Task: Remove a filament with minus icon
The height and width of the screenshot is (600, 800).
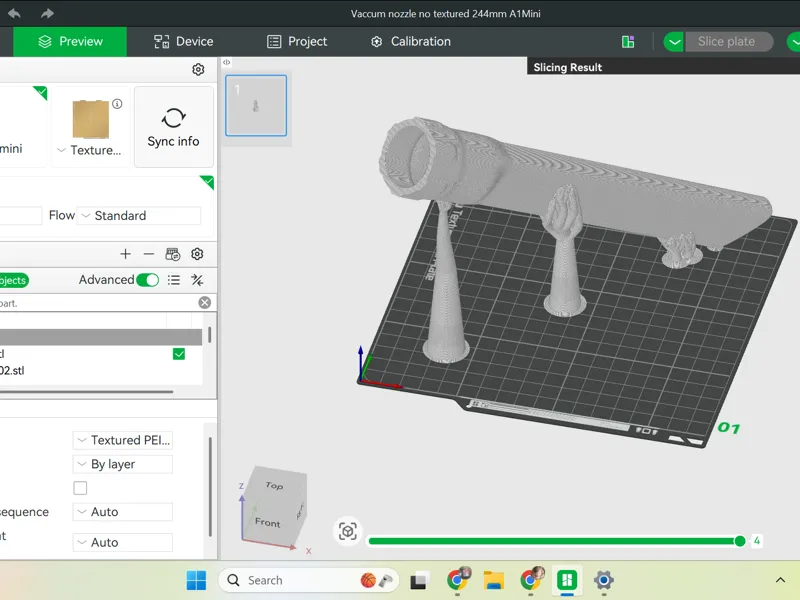Action: (x=148, y=254)
